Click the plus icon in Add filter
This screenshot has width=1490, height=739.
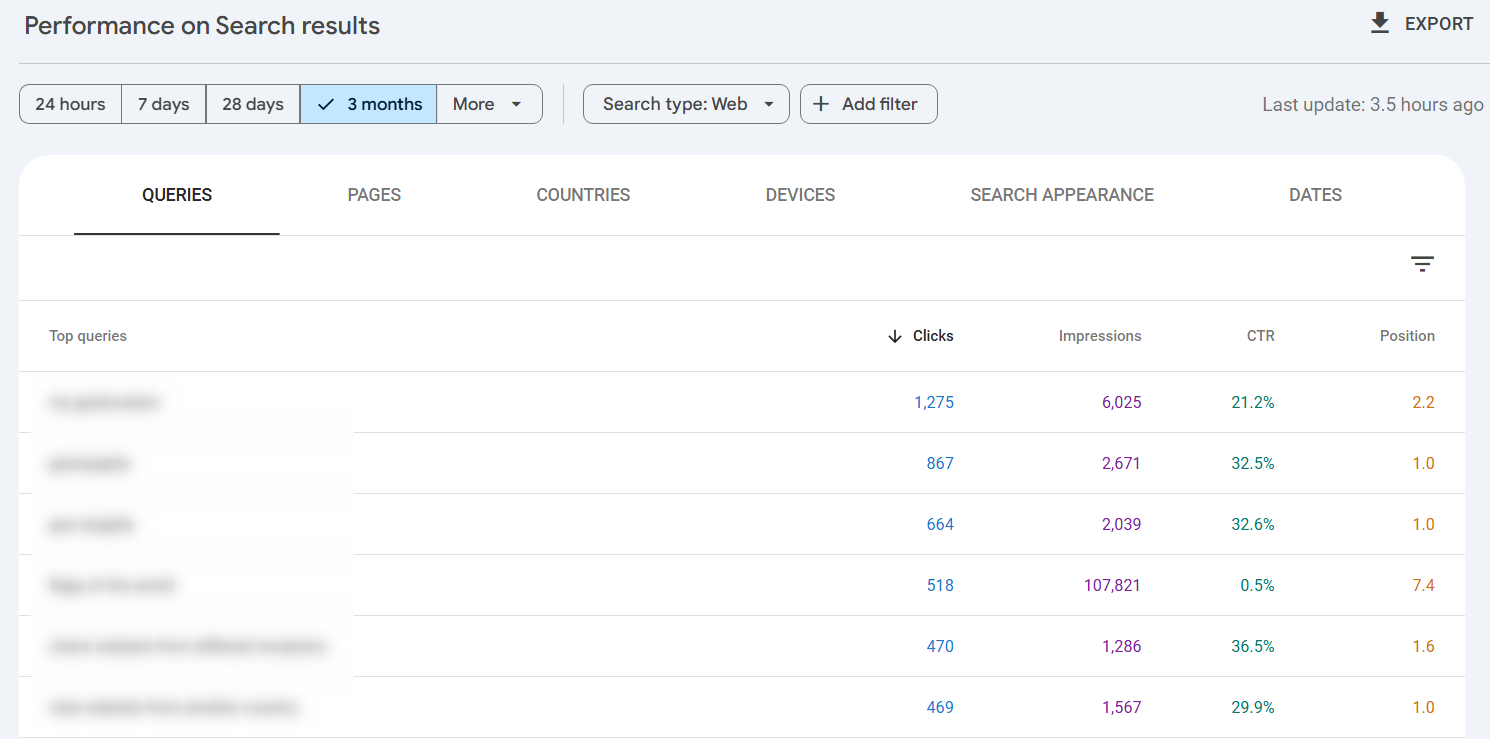[x=821, y=104]
